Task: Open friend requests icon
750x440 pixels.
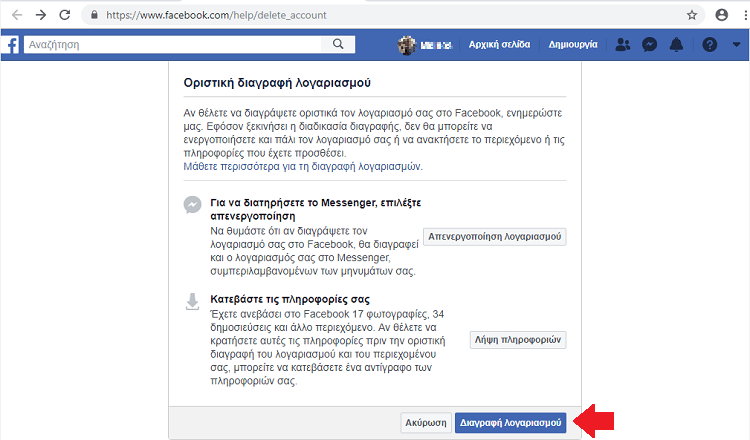Action: [622, 44]
